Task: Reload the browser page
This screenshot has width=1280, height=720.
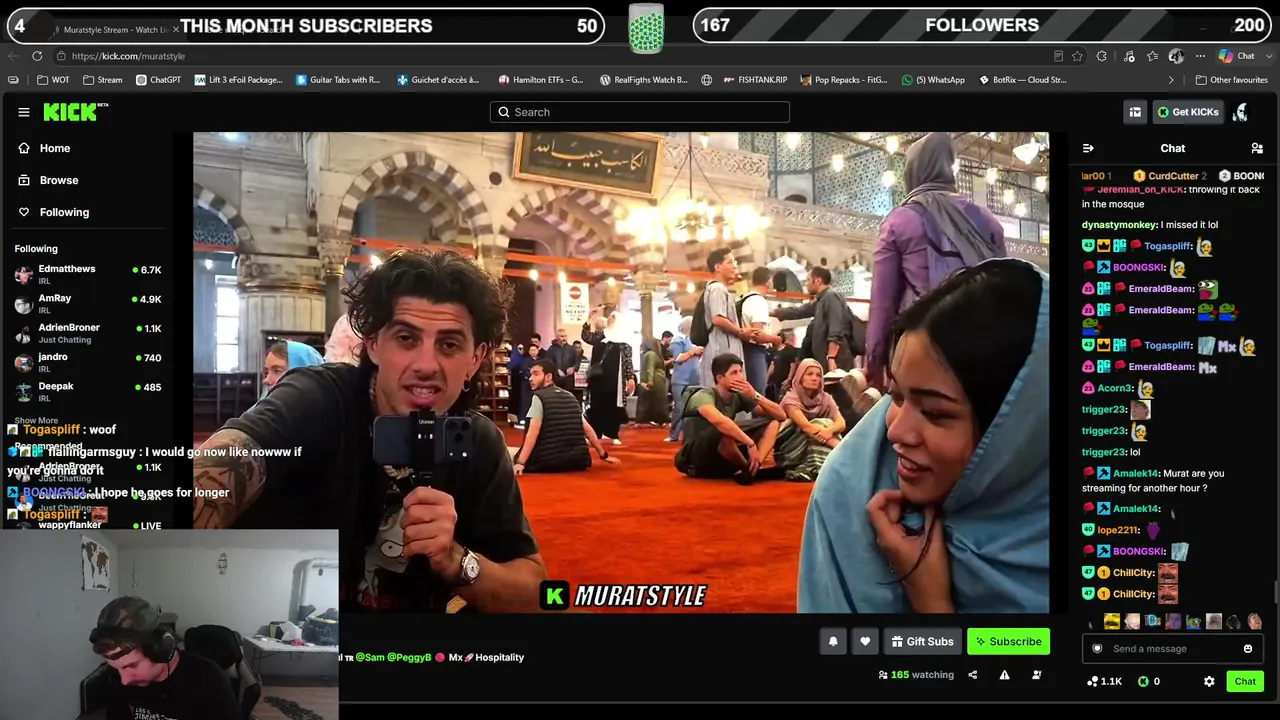Action: pos(37,56)
